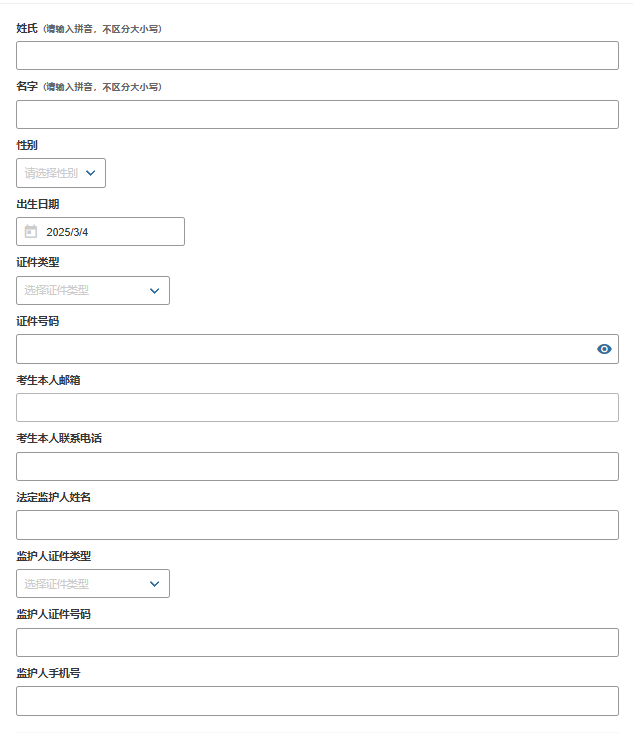Screen dimensions: 633x742
Task: Click the 考生本人联系电话 label
Action: (x=59, y=438)
